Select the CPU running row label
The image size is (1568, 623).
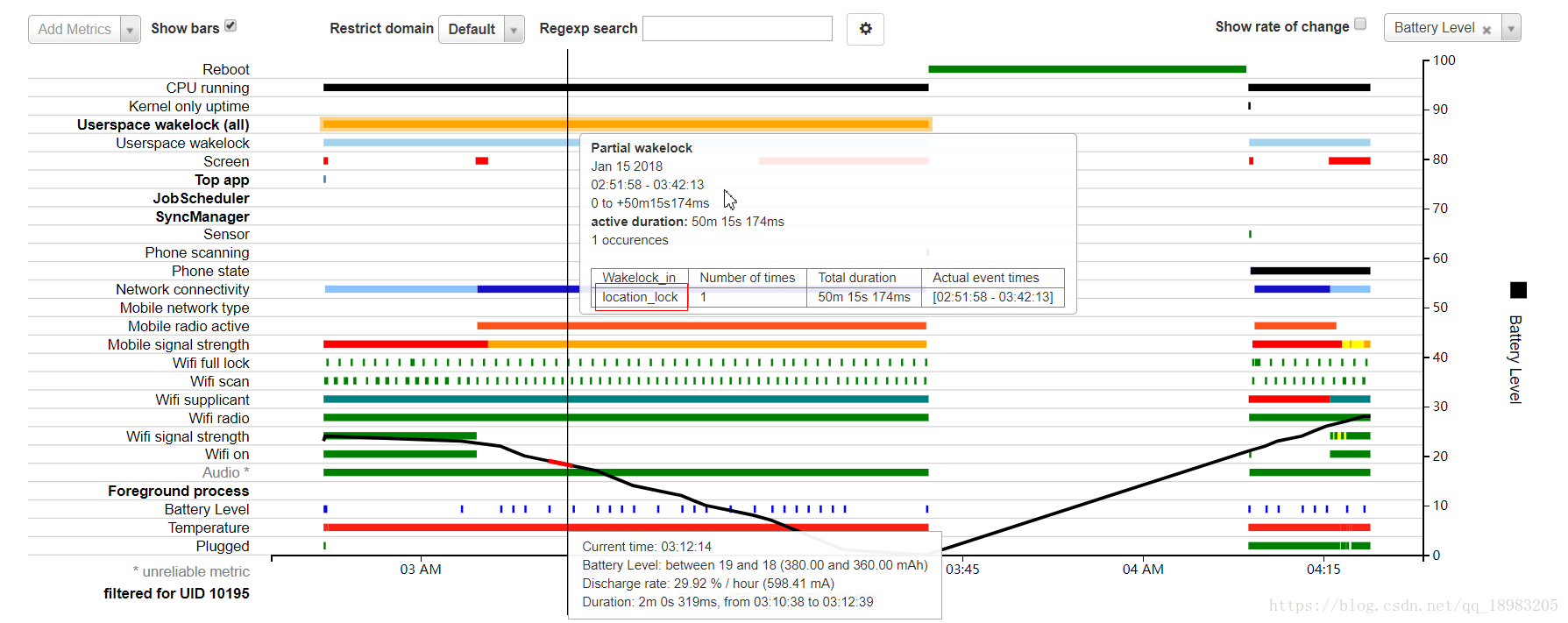pos(208,88)
